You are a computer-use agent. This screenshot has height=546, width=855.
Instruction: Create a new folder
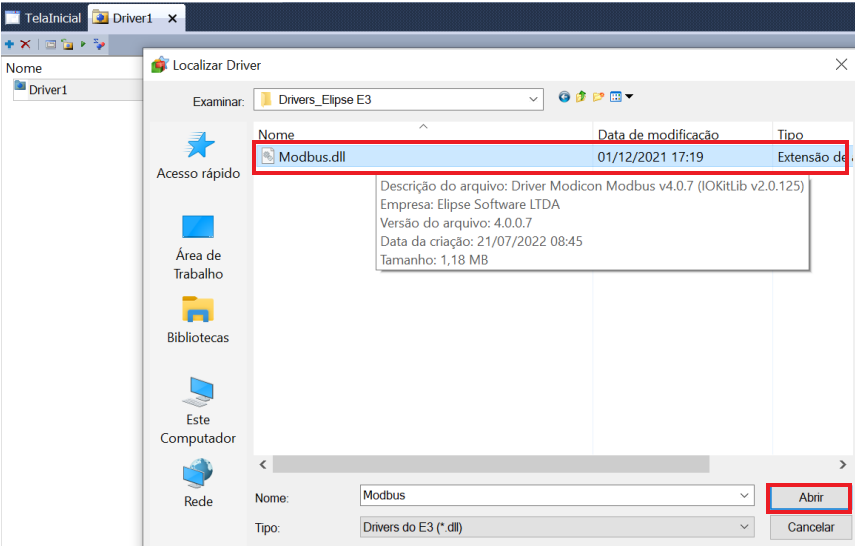coord(598,97)
